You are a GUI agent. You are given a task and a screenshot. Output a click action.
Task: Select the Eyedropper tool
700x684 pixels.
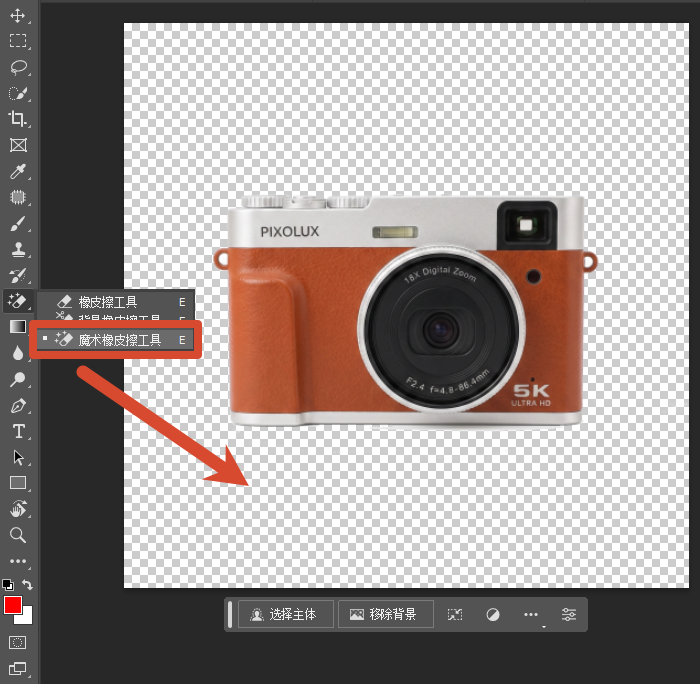click(x=17, y=171)
